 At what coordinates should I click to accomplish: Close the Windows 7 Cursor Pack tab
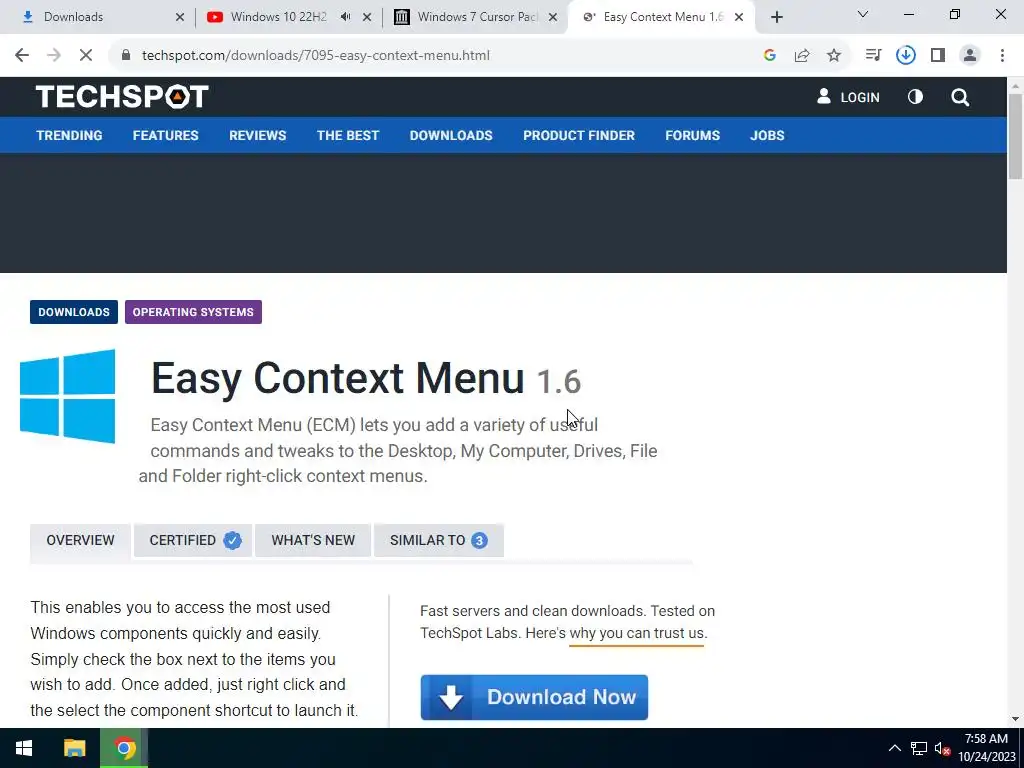click(552, 17)
